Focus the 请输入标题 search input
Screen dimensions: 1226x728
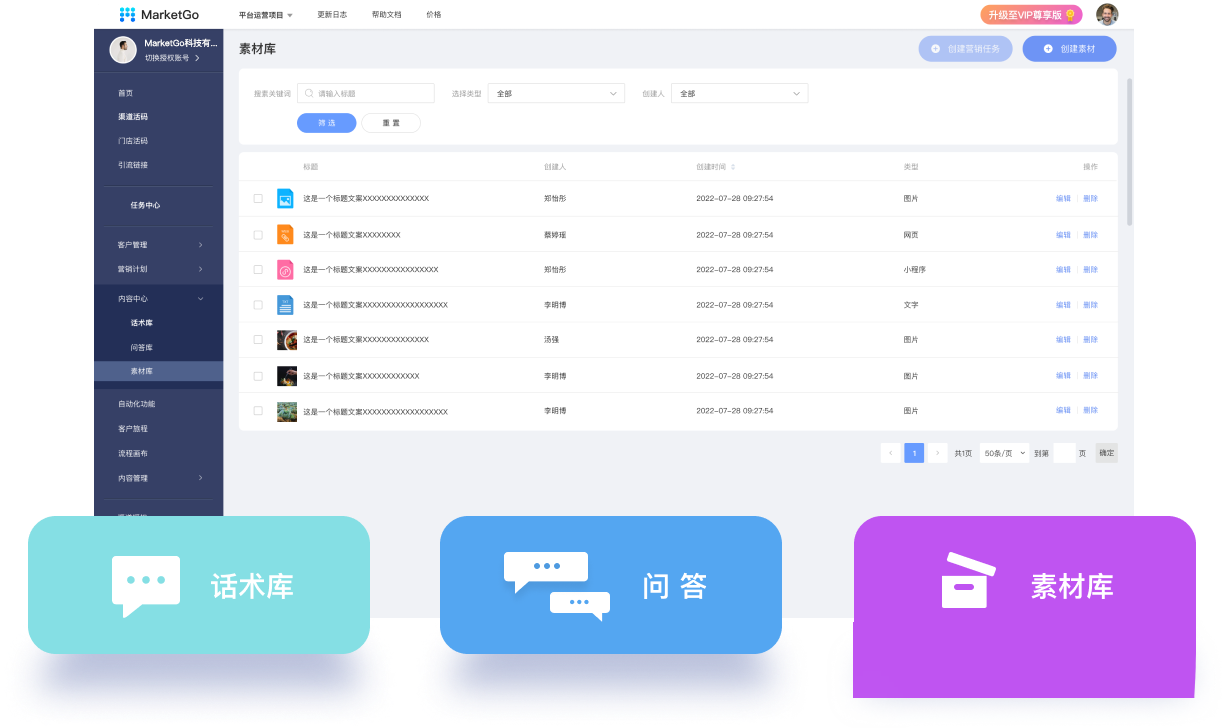pos(366,93)
